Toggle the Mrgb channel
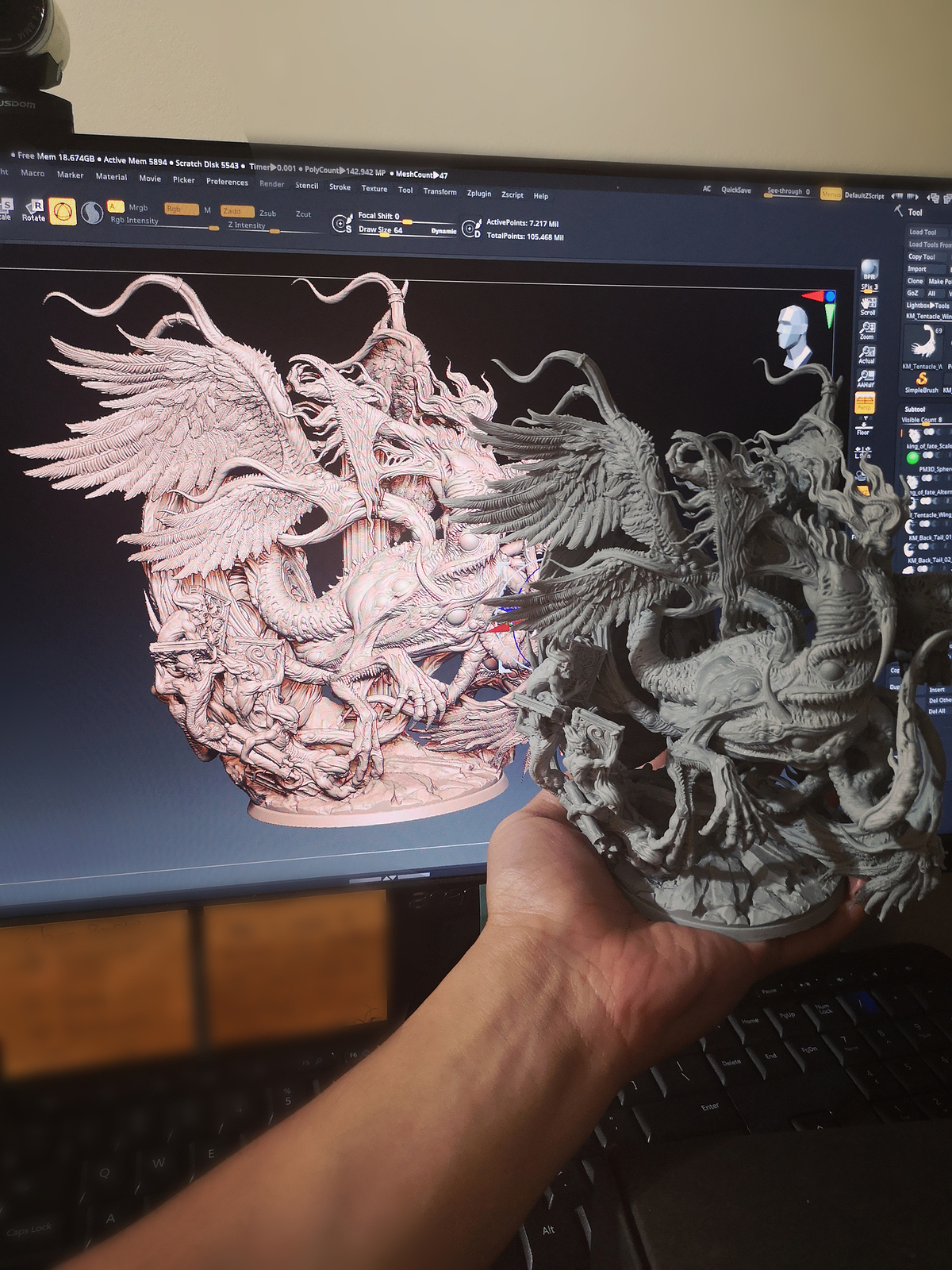 (x=139, y=207)
